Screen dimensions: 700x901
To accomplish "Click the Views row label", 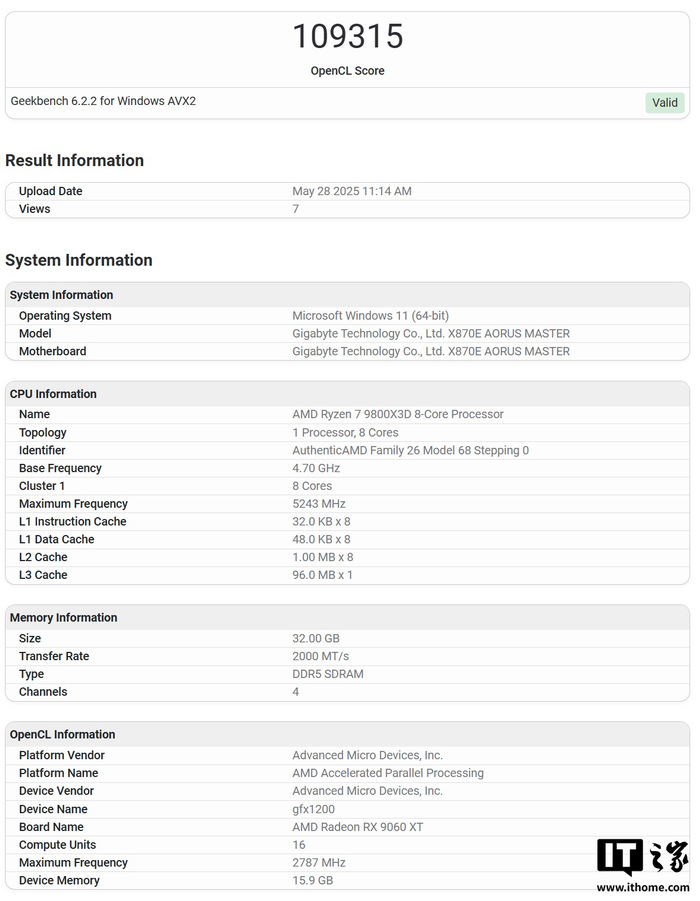I will [34, 209].
